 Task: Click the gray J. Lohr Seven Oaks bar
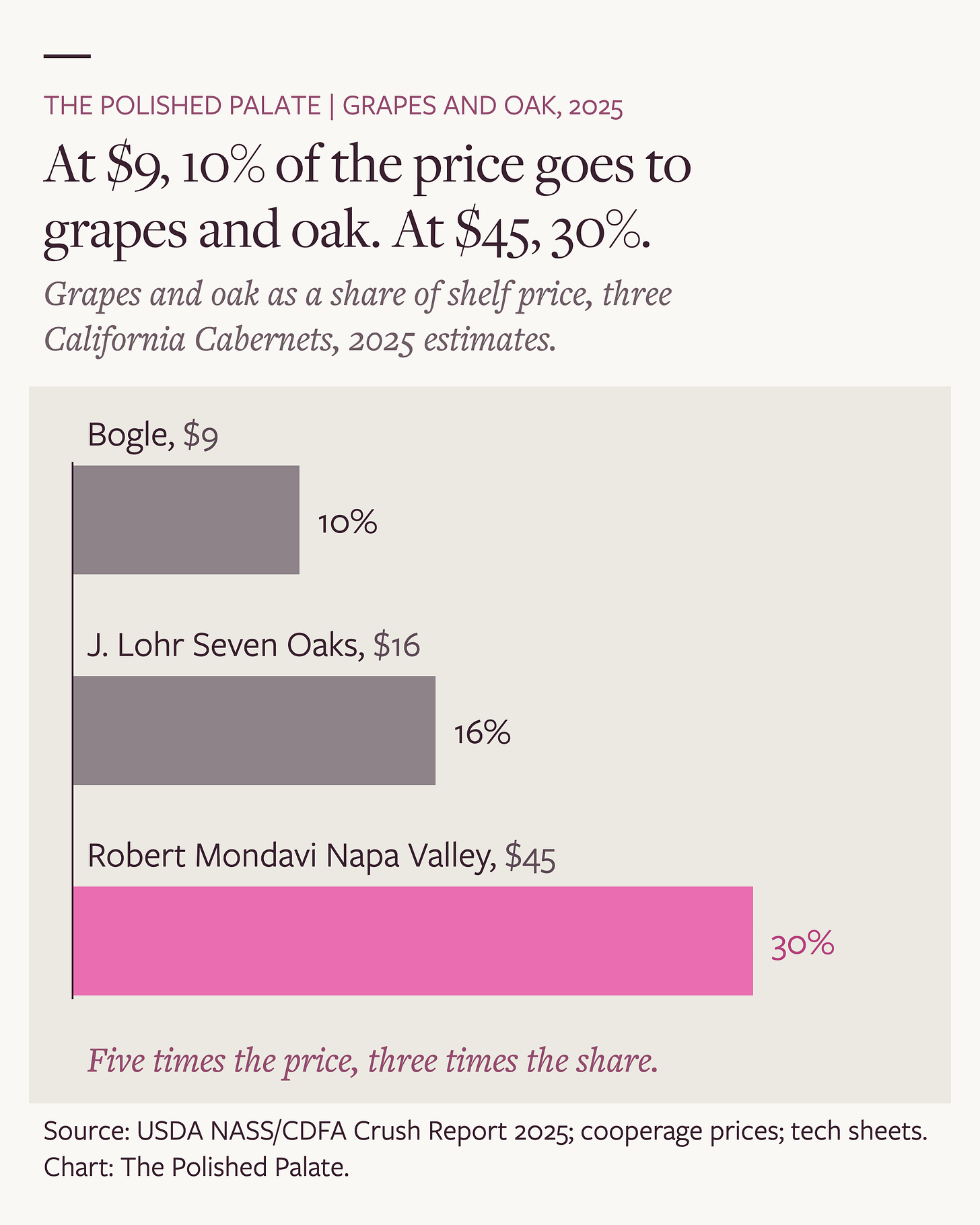[x=254, y=730]
